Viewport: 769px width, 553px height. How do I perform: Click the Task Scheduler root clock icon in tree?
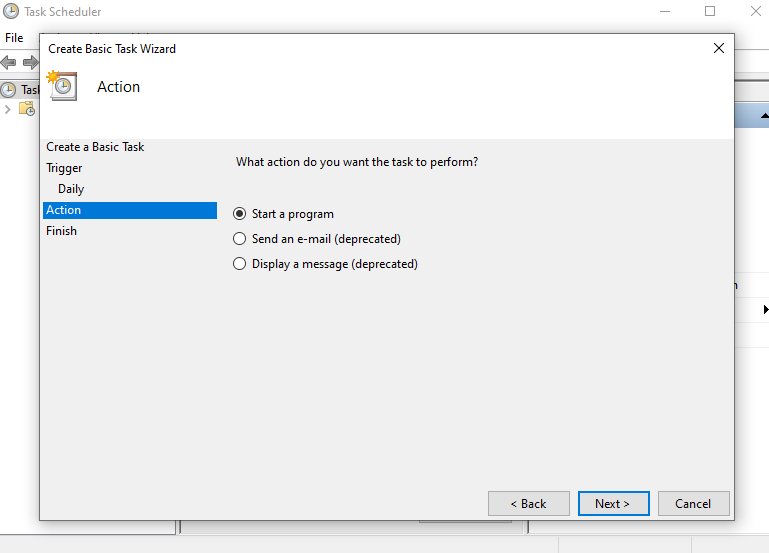pyautogui.click(x=9, y=89)
